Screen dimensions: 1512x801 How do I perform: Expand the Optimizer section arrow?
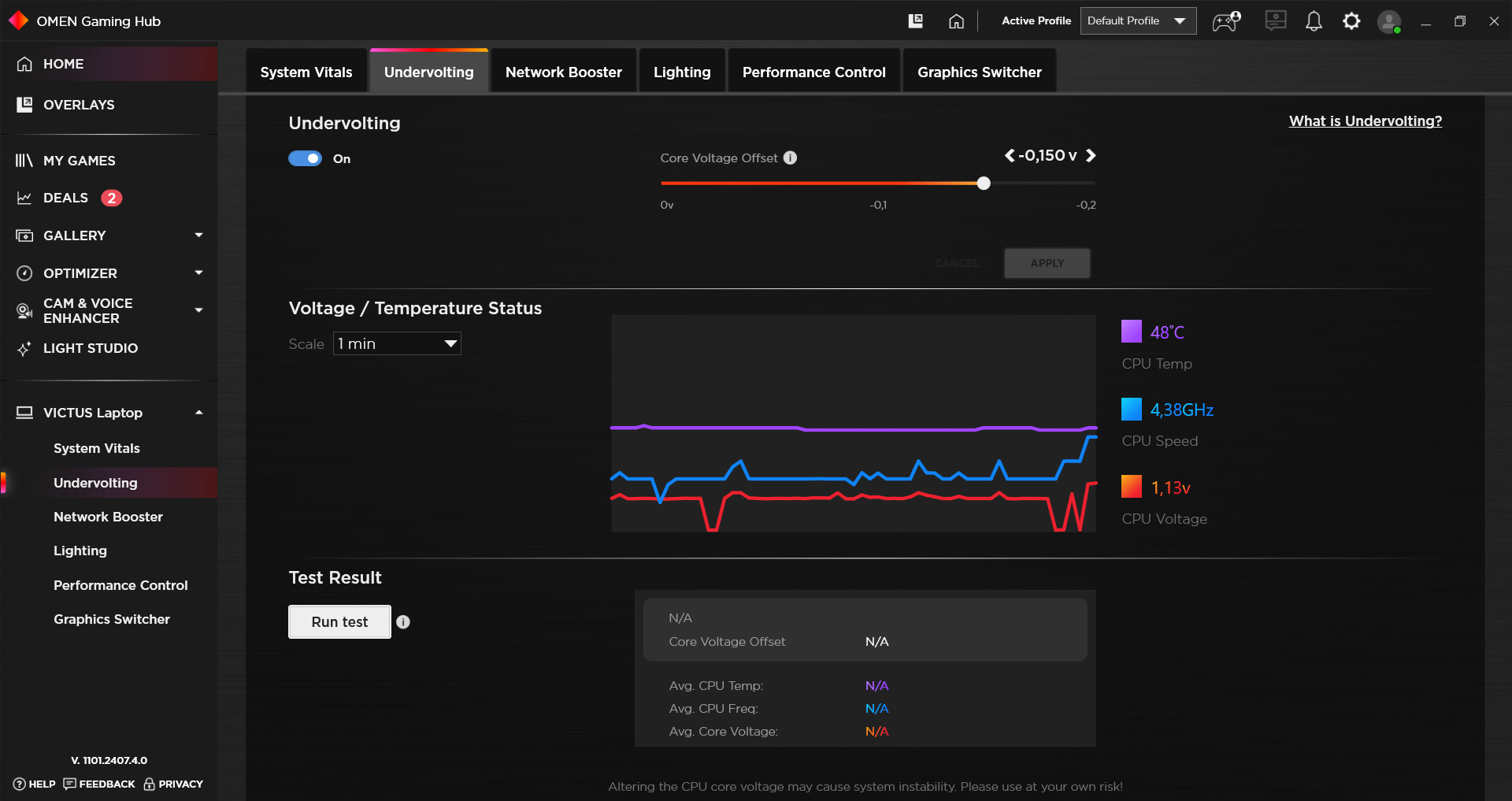coord(198,273)
